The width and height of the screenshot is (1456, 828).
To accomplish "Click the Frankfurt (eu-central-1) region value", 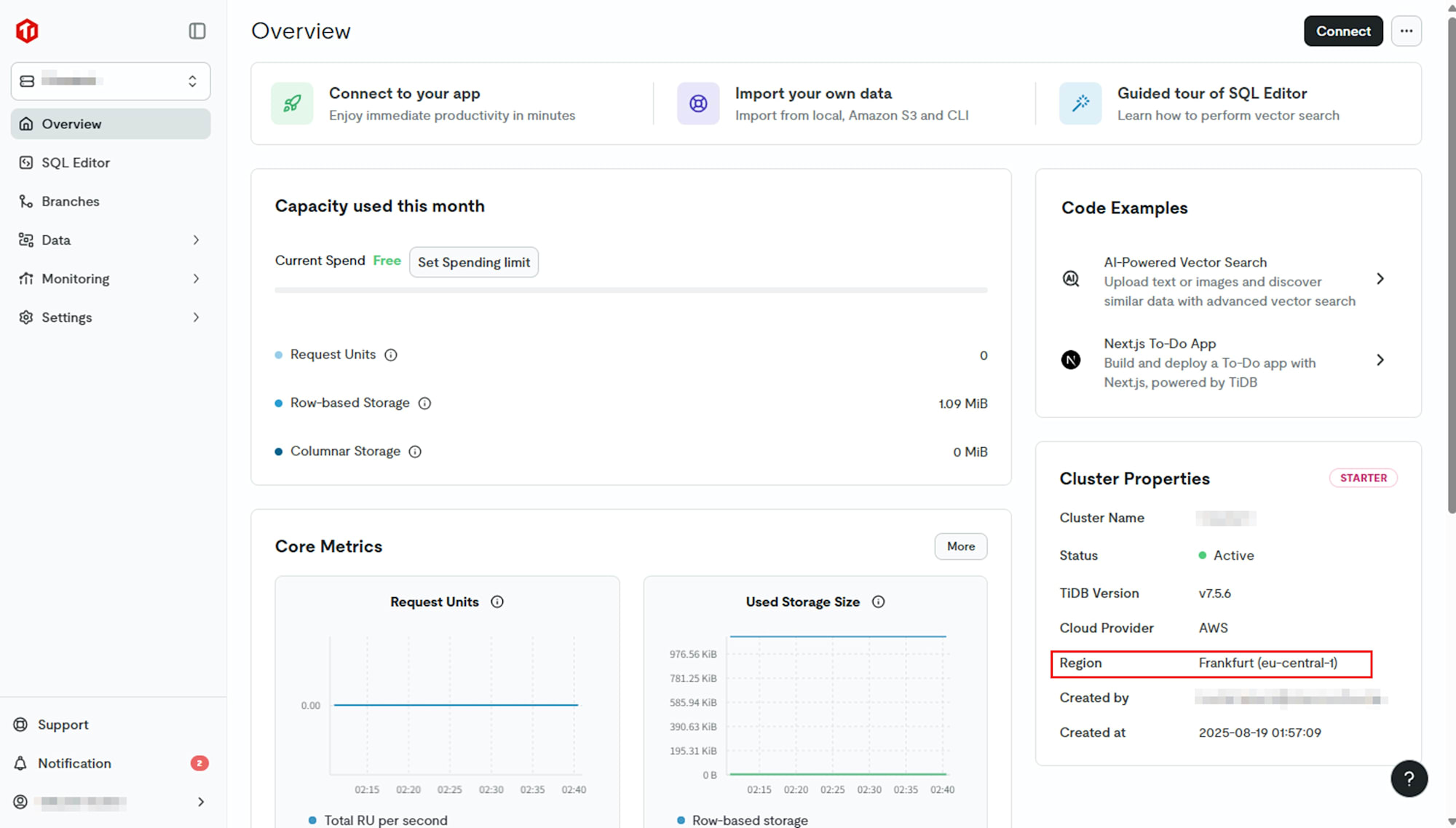I will pyautogui.click(x=1267, y=663).
